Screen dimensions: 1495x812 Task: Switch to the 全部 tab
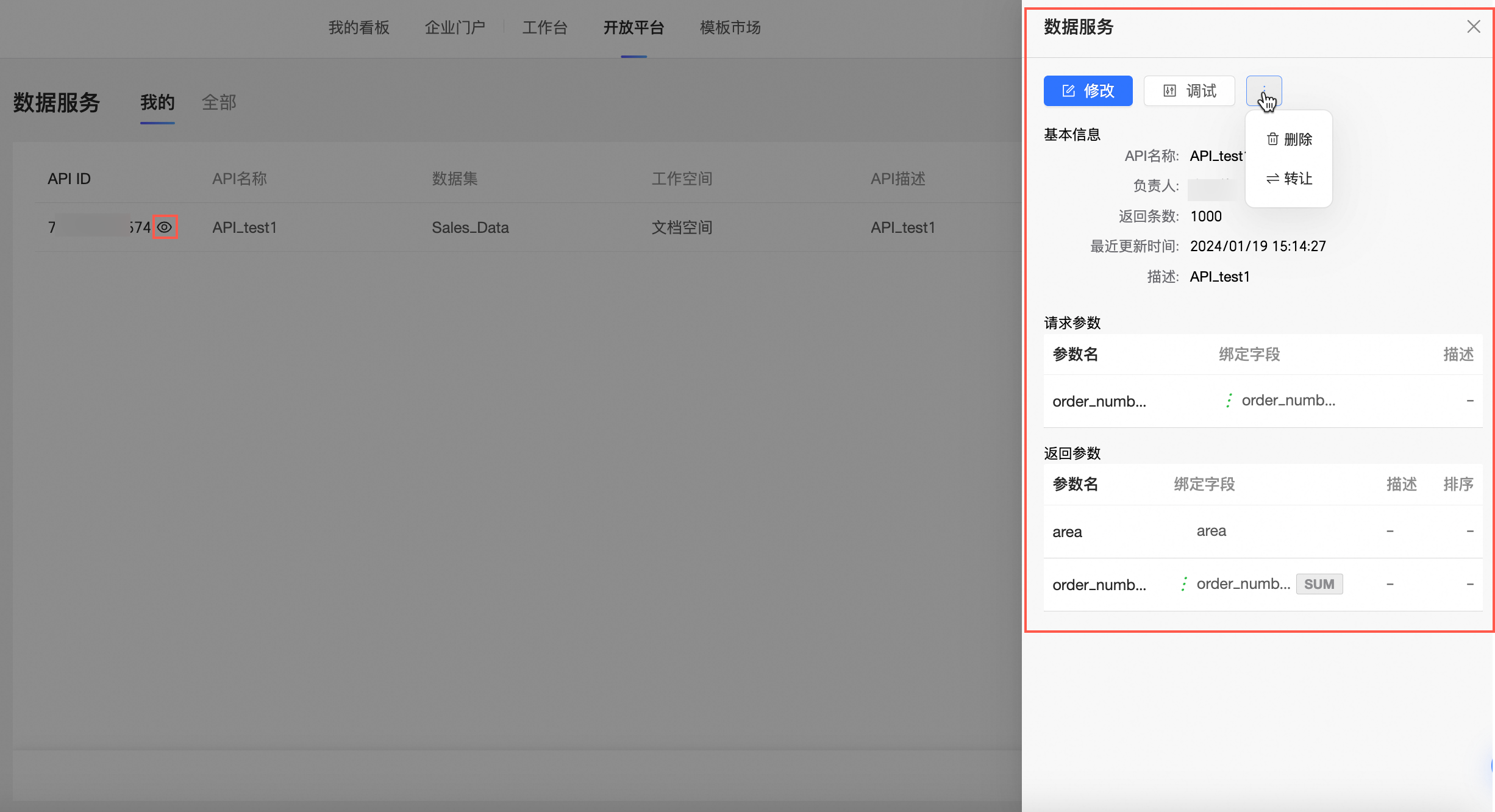(219, 102)
